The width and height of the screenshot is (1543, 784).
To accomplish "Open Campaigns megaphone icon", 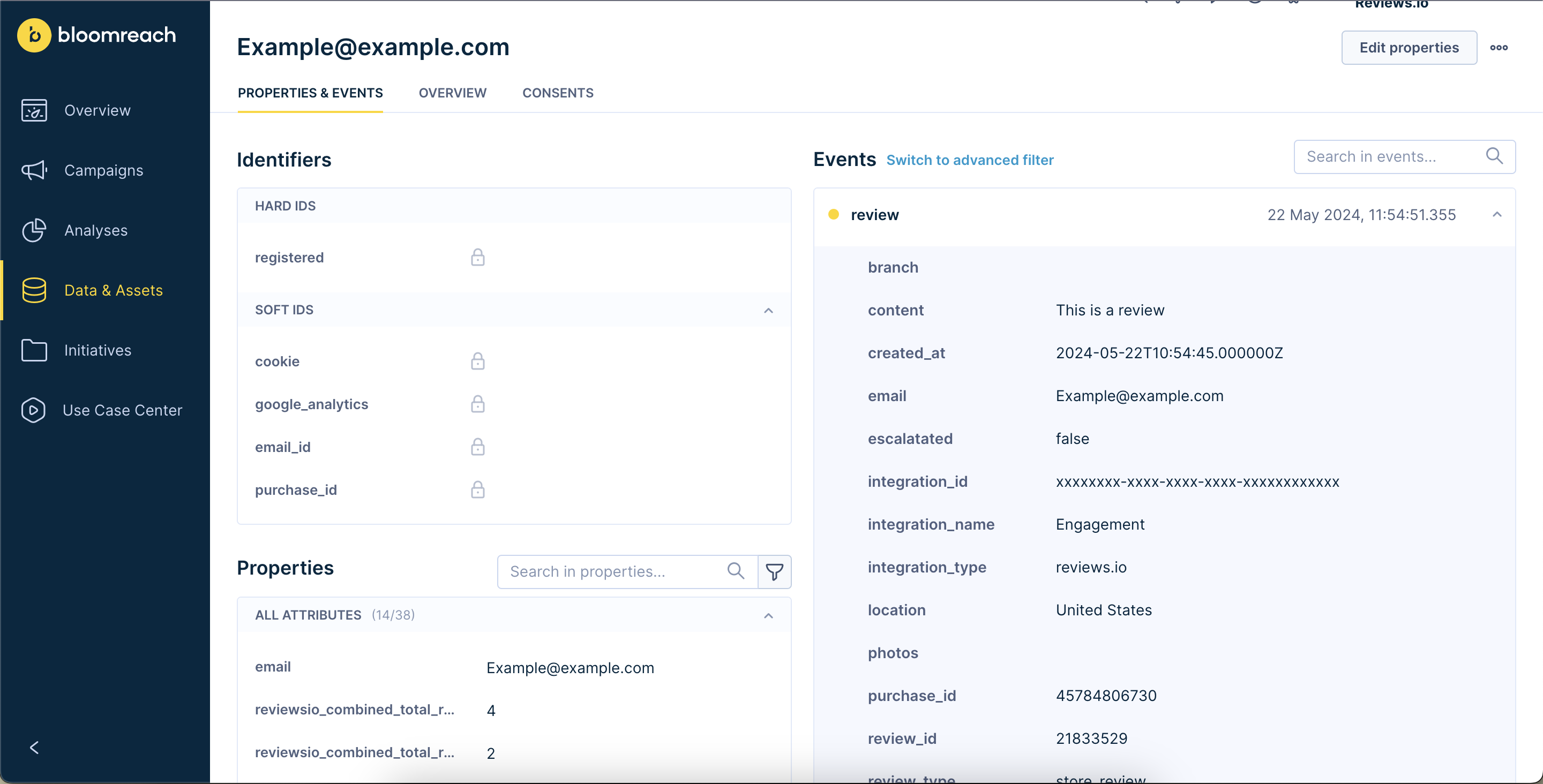I will point(34,170).
